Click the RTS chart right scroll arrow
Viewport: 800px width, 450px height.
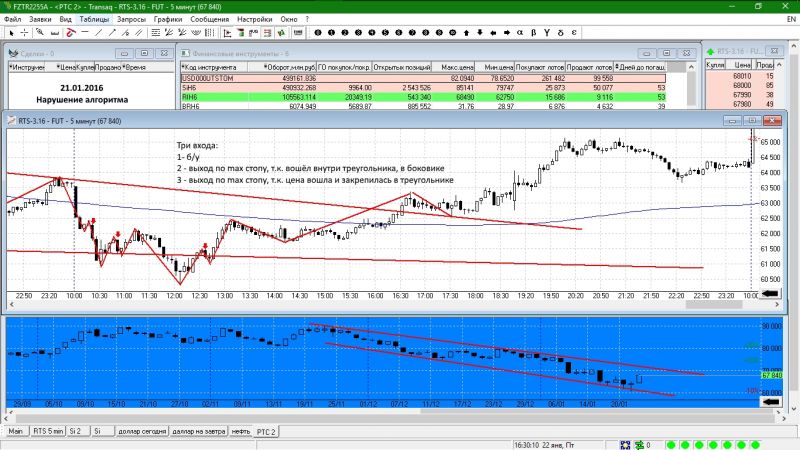coord(778,305)
